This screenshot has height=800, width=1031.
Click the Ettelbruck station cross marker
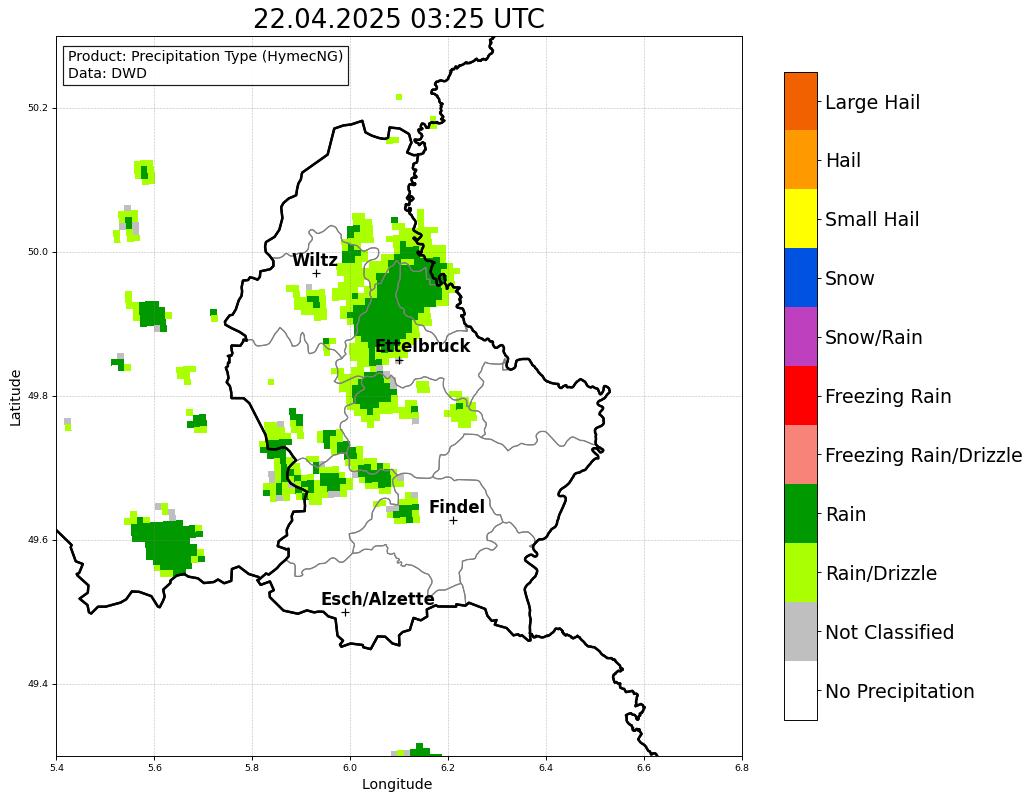[399, 360]
